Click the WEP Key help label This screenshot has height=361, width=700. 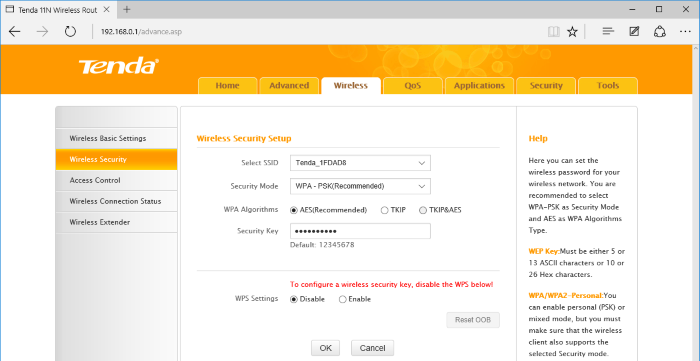click(544, 251)
